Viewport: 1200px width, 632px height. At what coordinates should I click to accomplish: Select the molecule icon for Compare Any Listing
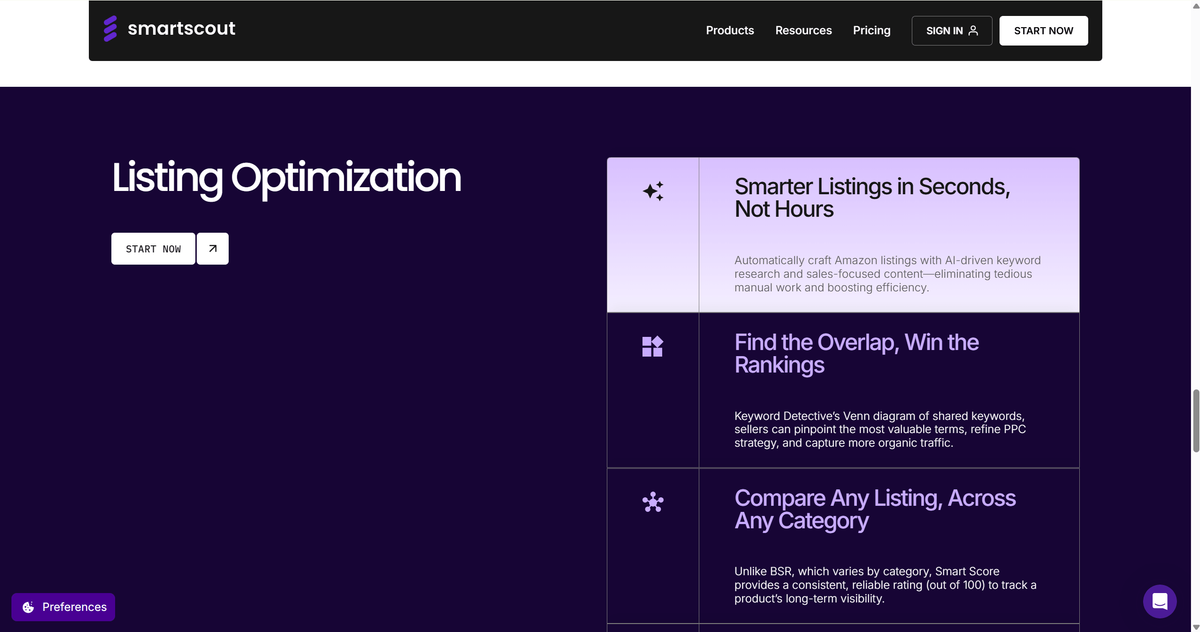(x=653, y=502)
